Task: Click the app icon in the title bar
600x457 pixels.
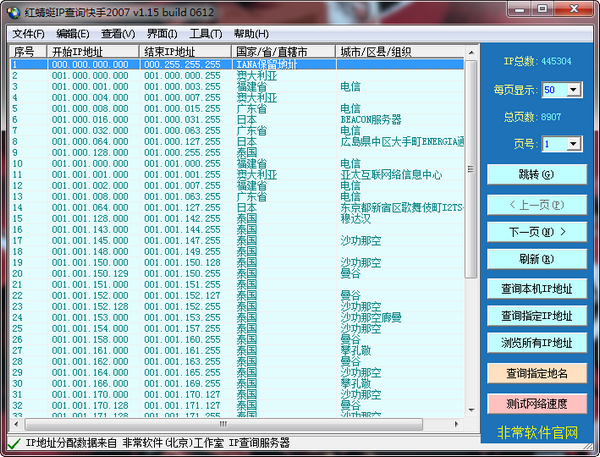Action: [x=13, y=11]
